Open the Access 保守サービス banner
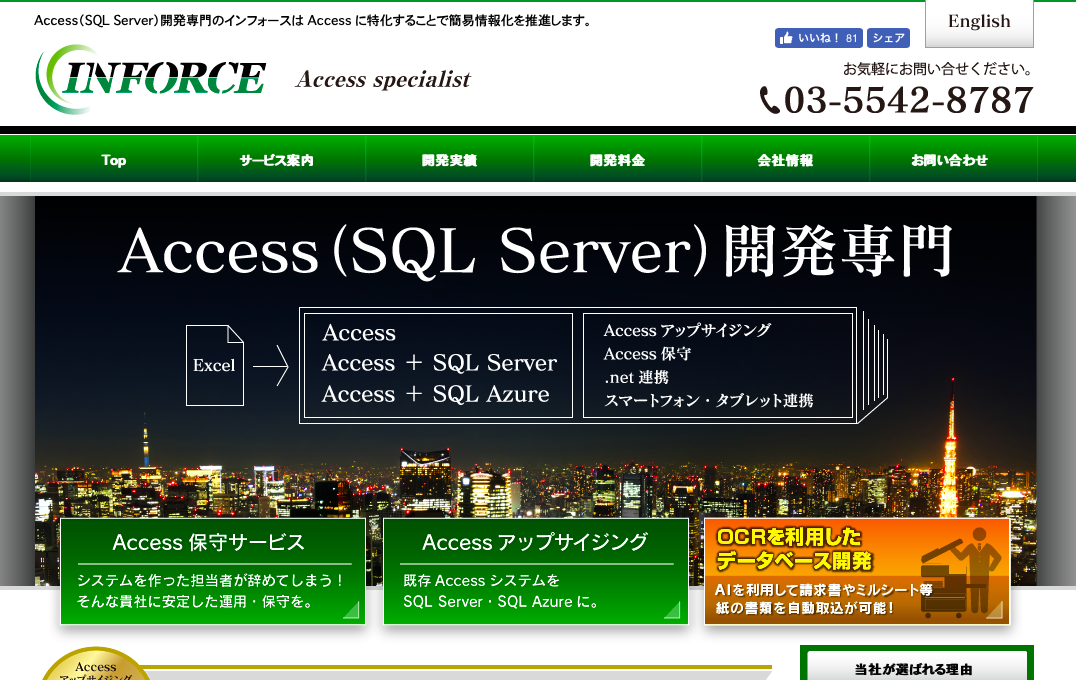This screenshot has height=680, width=1076. pyautogui.click(x=213, y=571)
